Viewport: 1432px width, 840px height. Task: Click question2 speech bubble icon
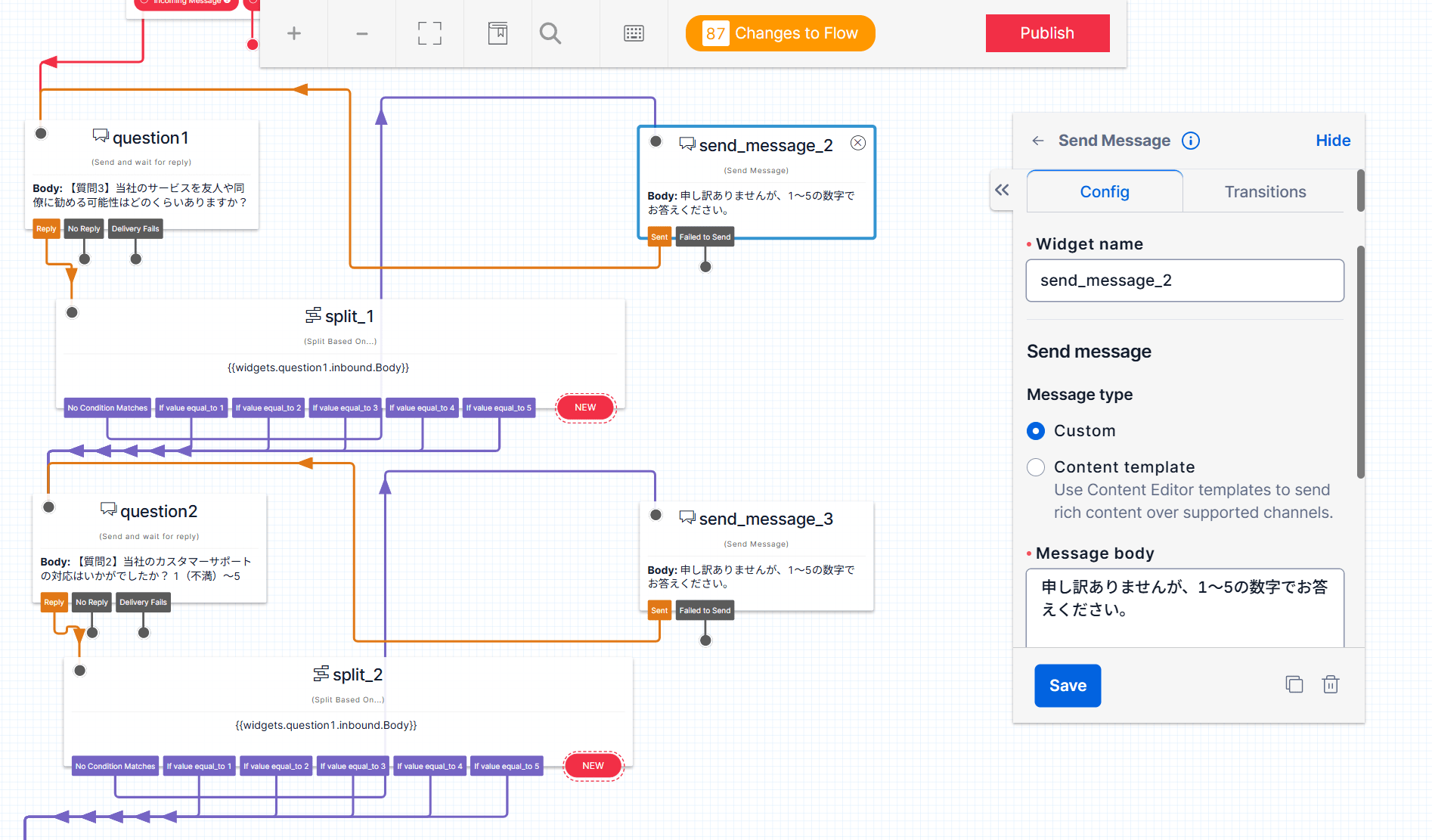pyautogui.click(x=108, y=510)
